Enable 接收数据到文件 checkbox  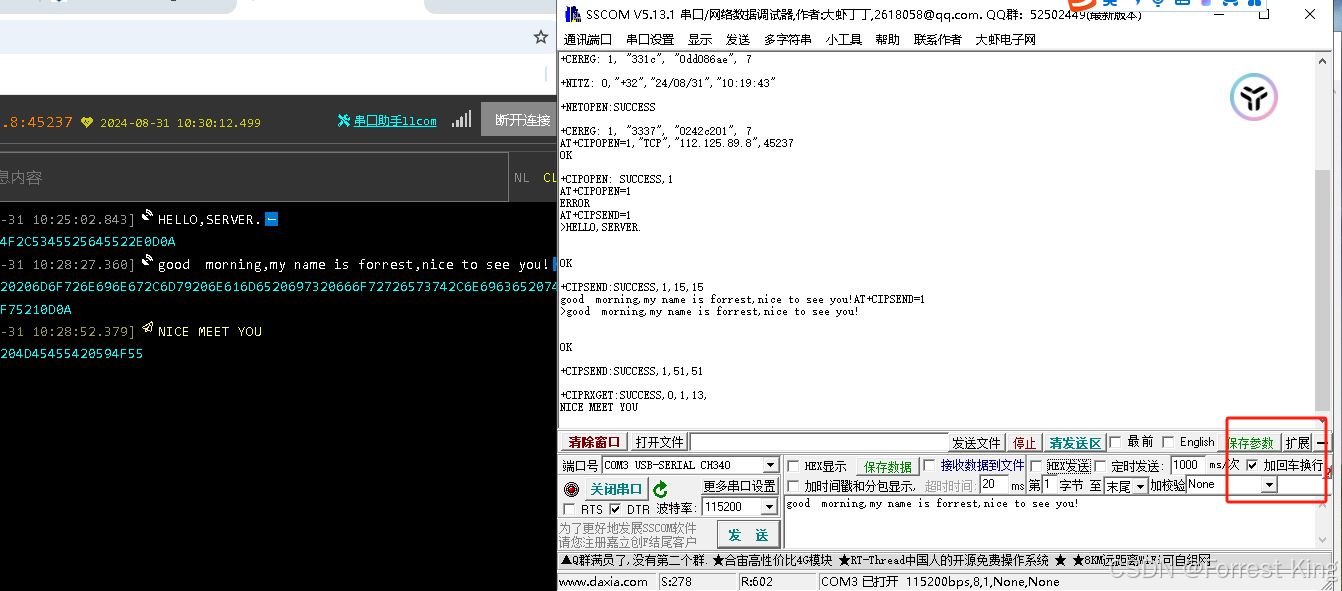[930, 465]
